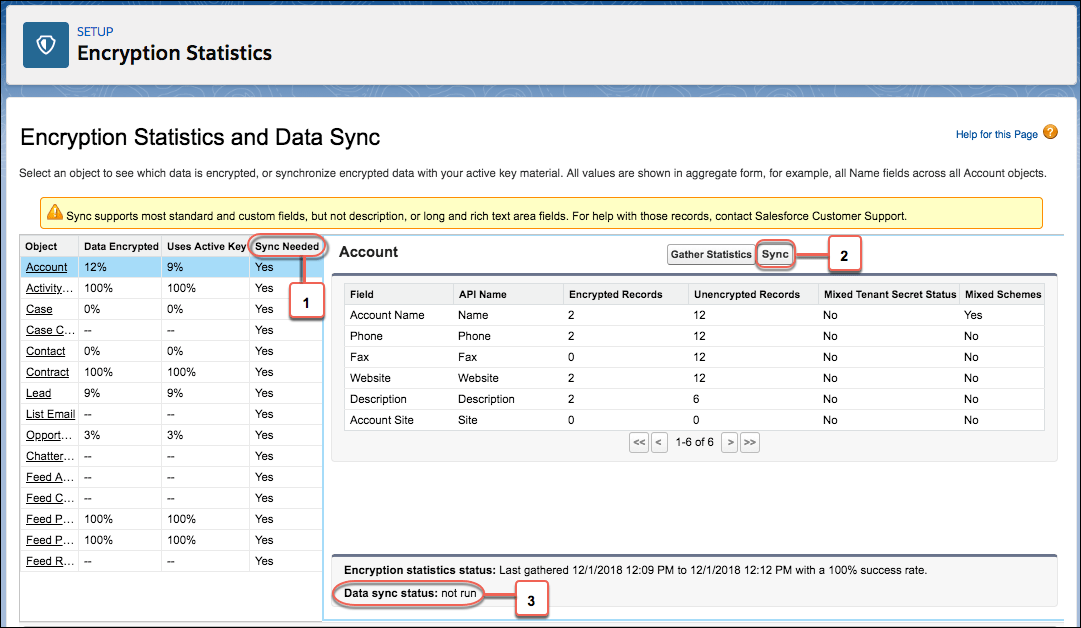Viewport: 1081px width, 628px height.
Task: Choose the List Email object link
Action: coord(50,414)
